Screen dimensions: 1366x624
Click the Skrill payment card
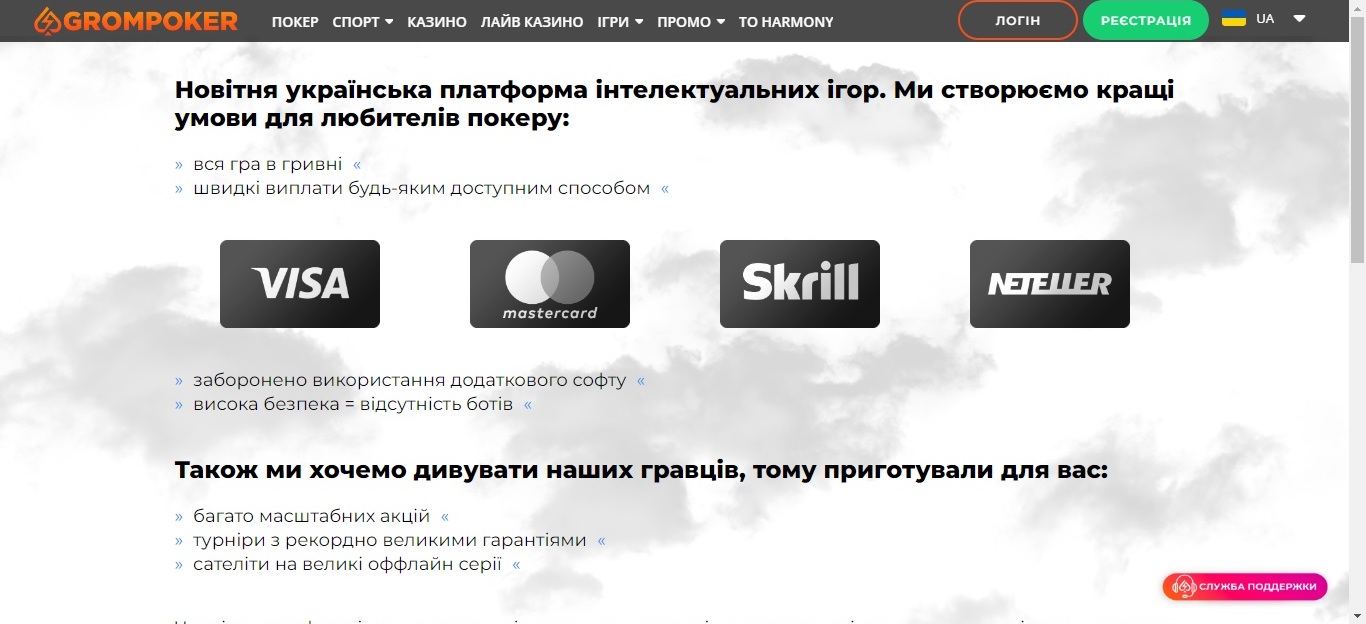pos(800,284)
